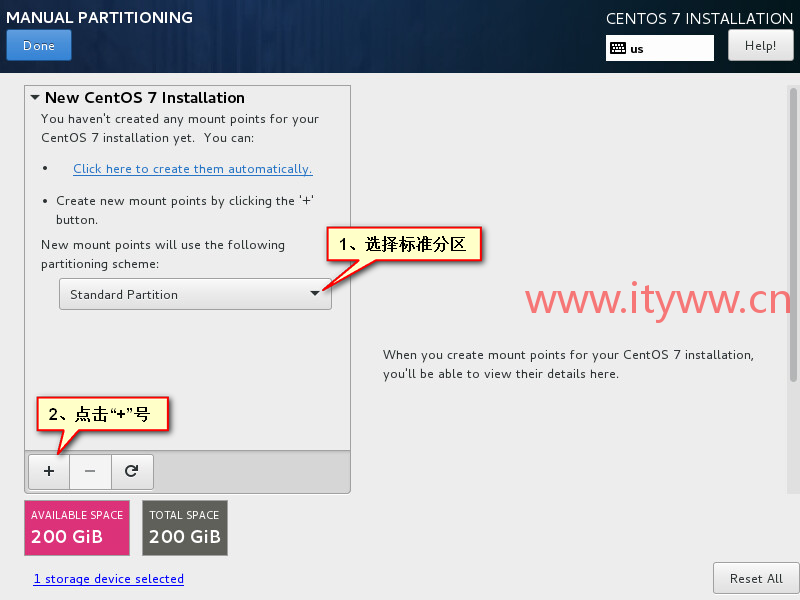Click the text 'New mount points will use the following'
800x600 pixels.
click(x=163, y=245)
